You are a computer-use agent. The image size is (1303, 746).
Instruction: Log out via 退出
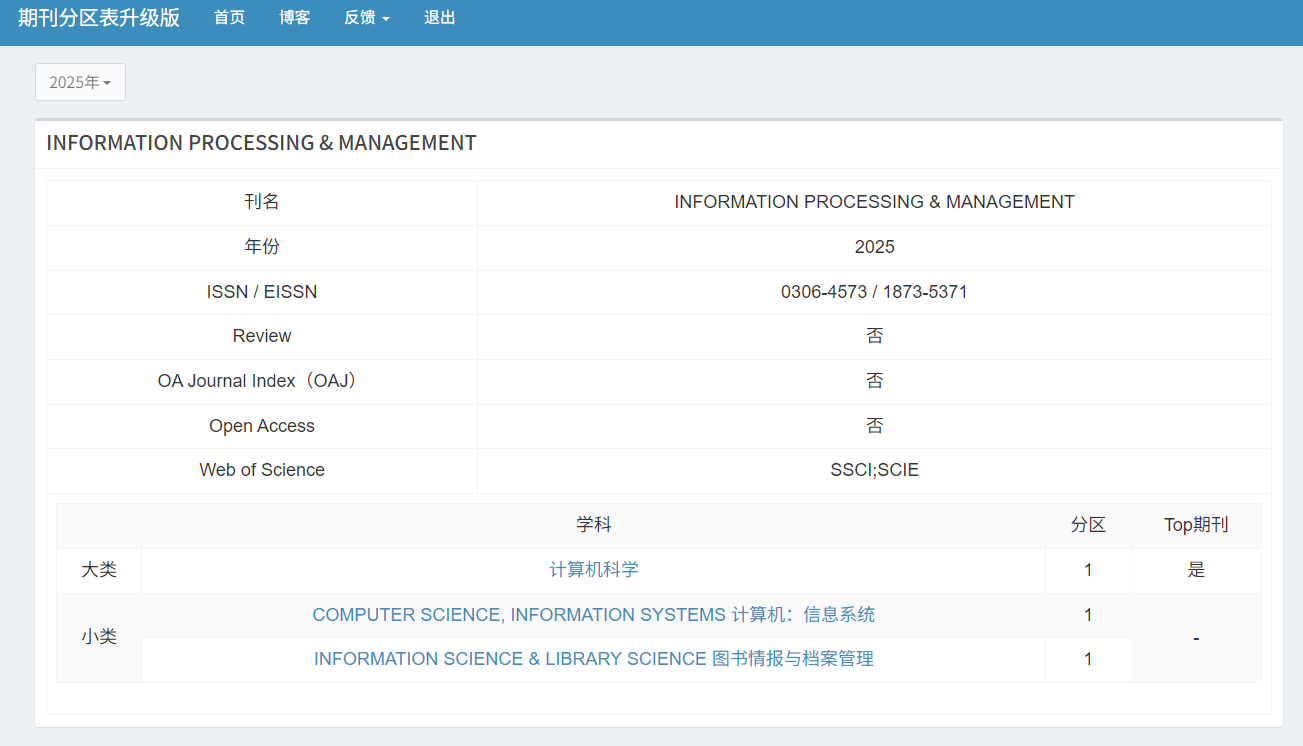(x=439, y=18)
